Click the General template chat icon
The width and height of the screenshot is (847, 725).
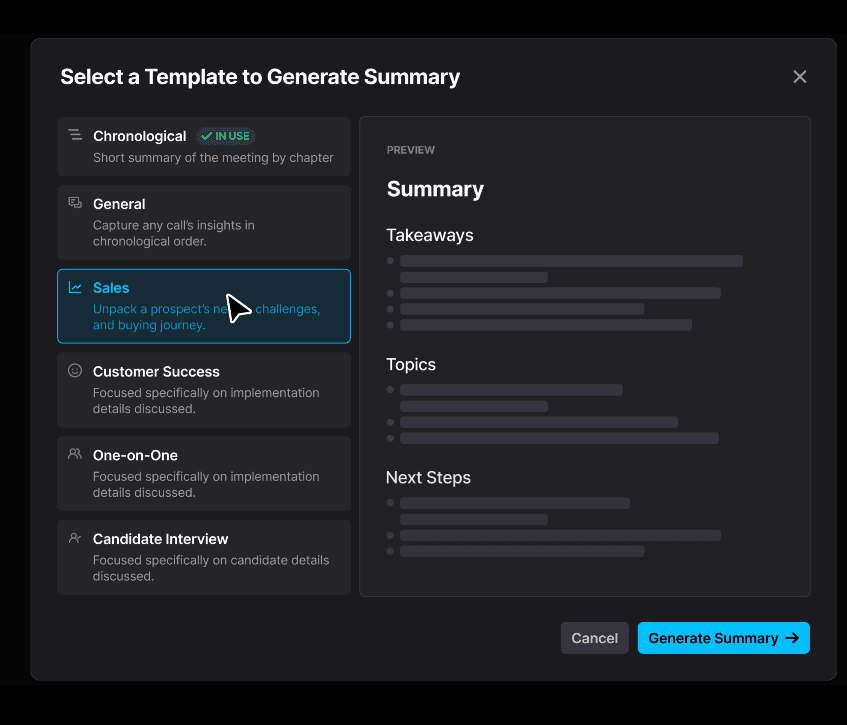(75, 203)
